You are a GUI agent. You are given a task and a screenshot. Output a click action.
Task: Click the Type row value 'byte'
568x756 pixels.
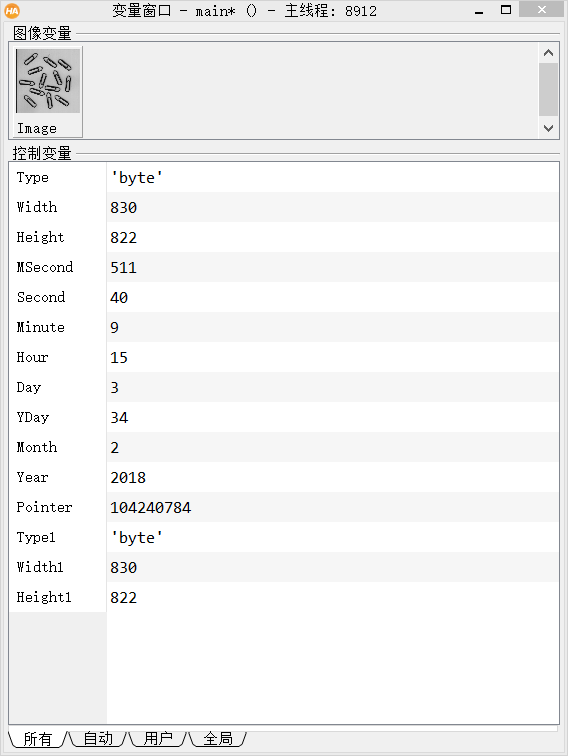136,177
